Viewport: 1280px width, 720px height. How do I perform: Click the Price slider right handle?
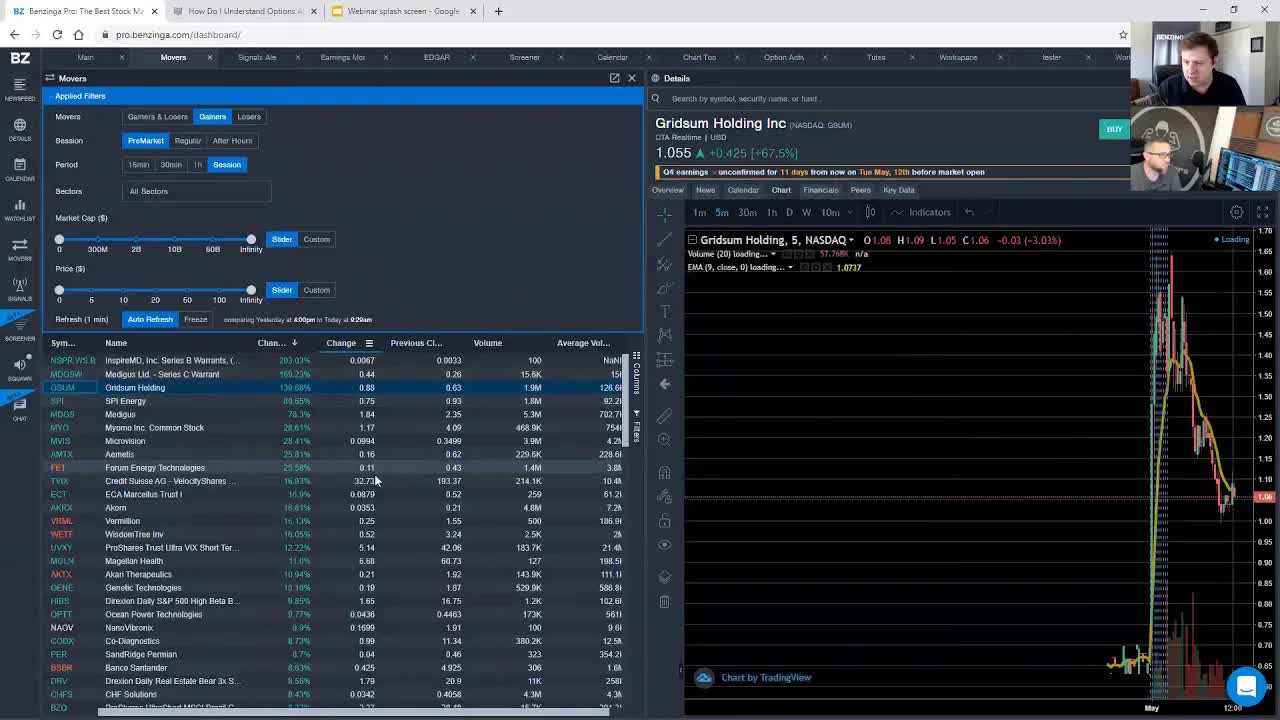coord(251,290)
